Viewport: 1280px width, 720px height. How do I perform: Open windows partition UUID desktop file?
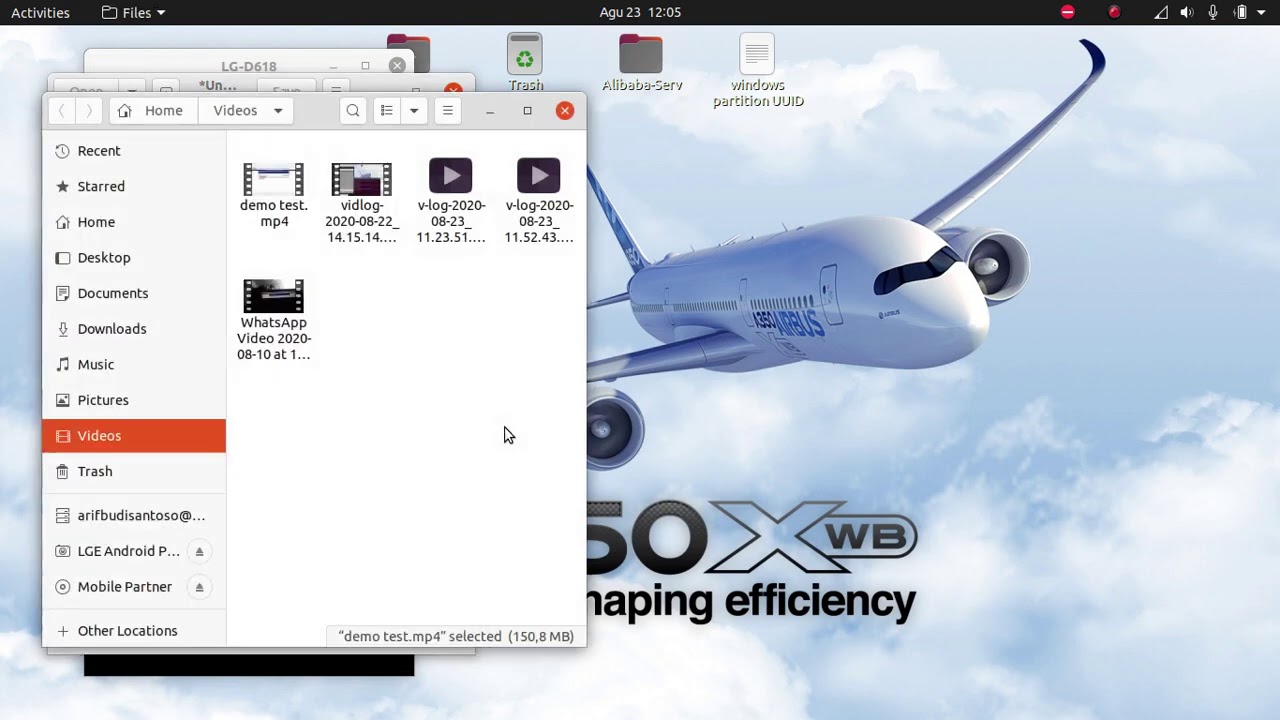click(758, 71)
